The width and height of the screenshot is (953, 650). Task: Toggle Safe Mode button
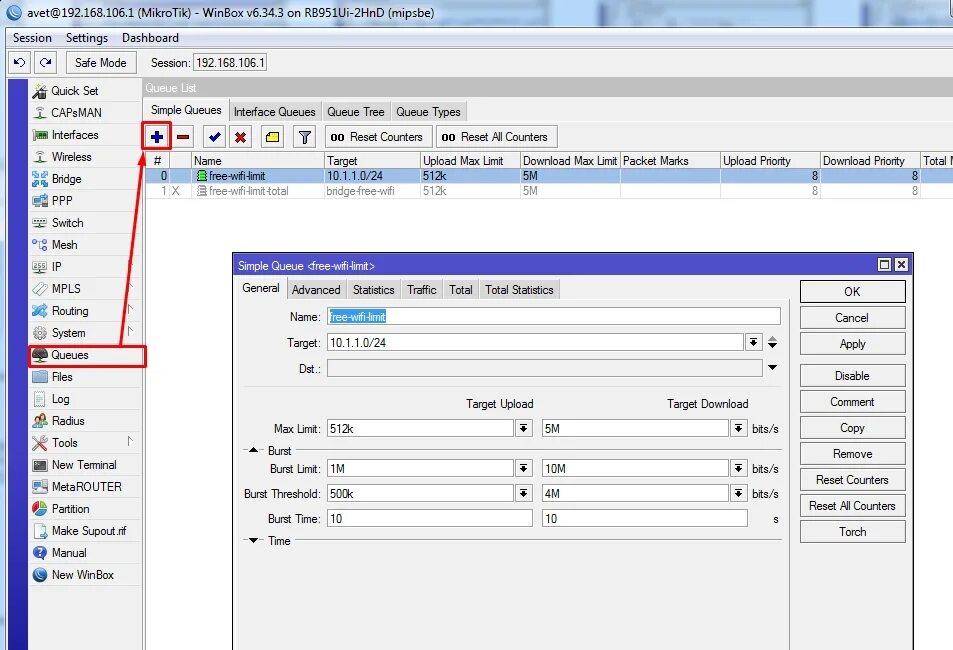(100, 62)
